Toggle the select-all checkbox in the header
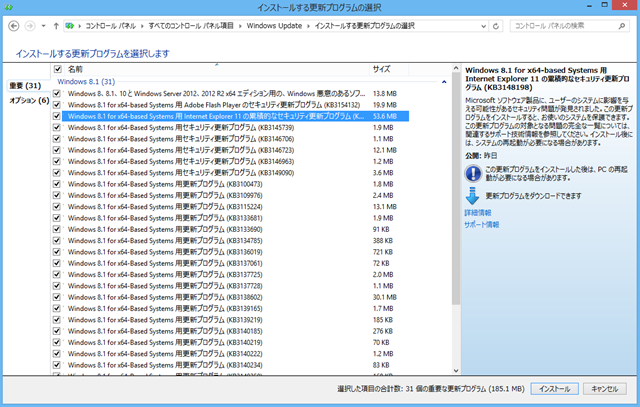640x407 pixels. pyautogui.click(x=58, y=69)
